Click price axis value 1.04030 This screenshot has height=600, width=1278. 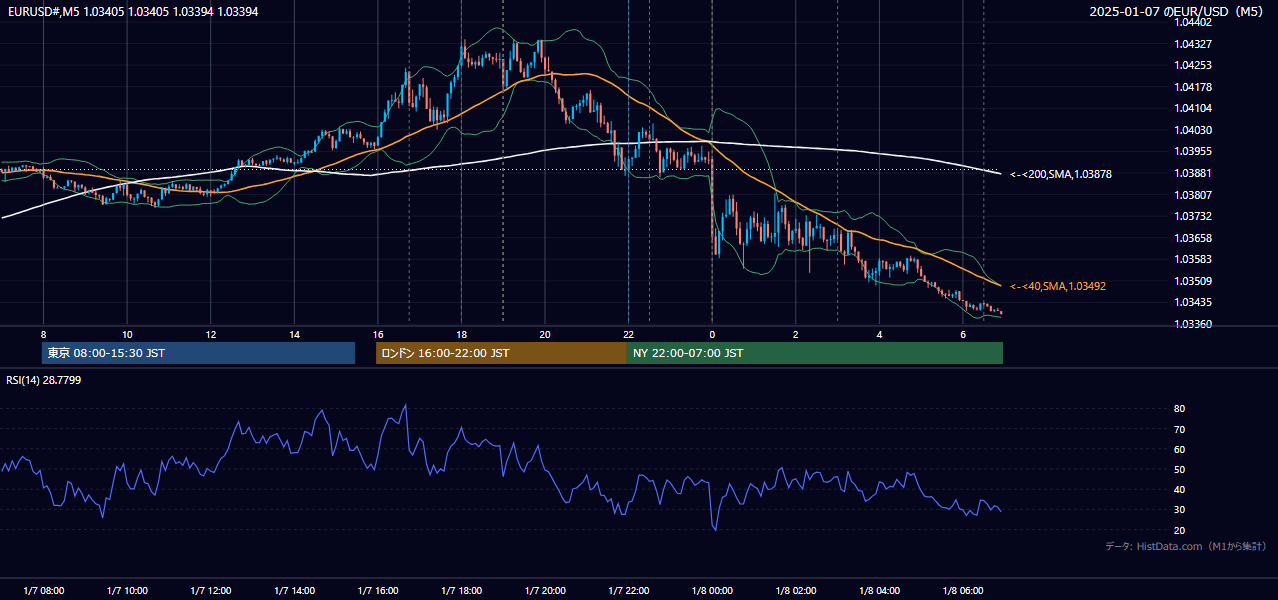(x=1193, y=130)
